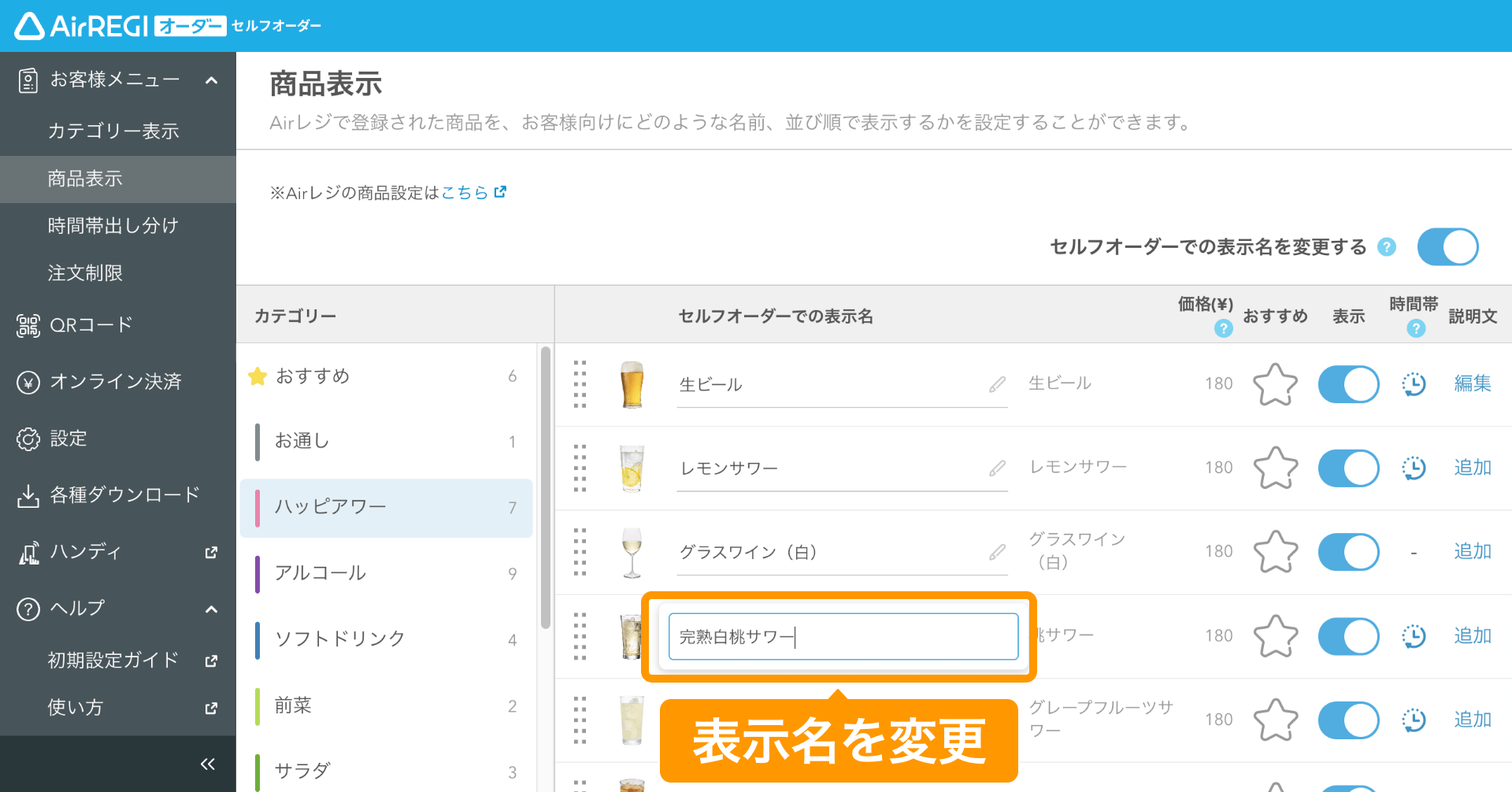Click the pencil edit icon for 生ビール
Image resolution: width=1512 pixels, height=792 pixels.
coord(997,384)
